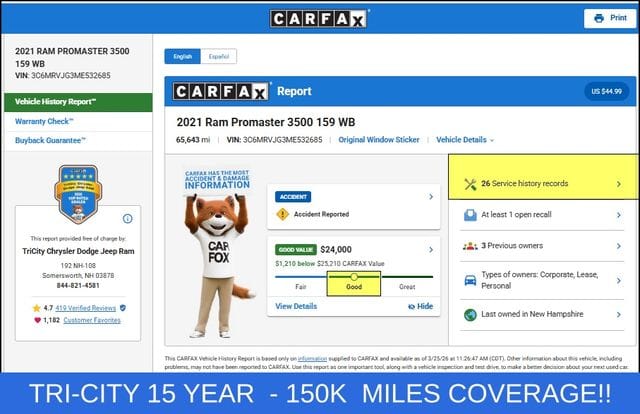This screenshot has height=414, width=640.
Task: Click the car icon for types of owners
Action: pos(470,281)
